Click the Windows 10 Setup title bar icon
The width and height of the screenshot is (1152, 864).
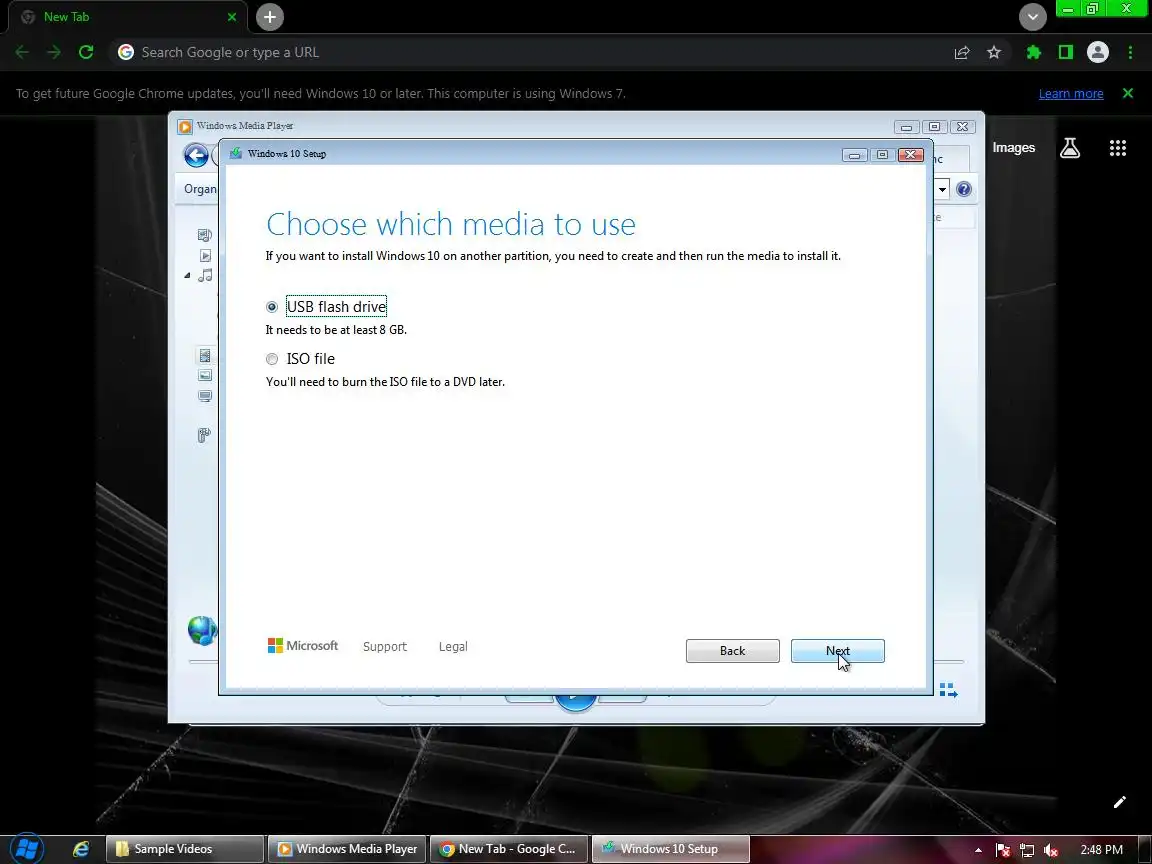pos(235,154)
